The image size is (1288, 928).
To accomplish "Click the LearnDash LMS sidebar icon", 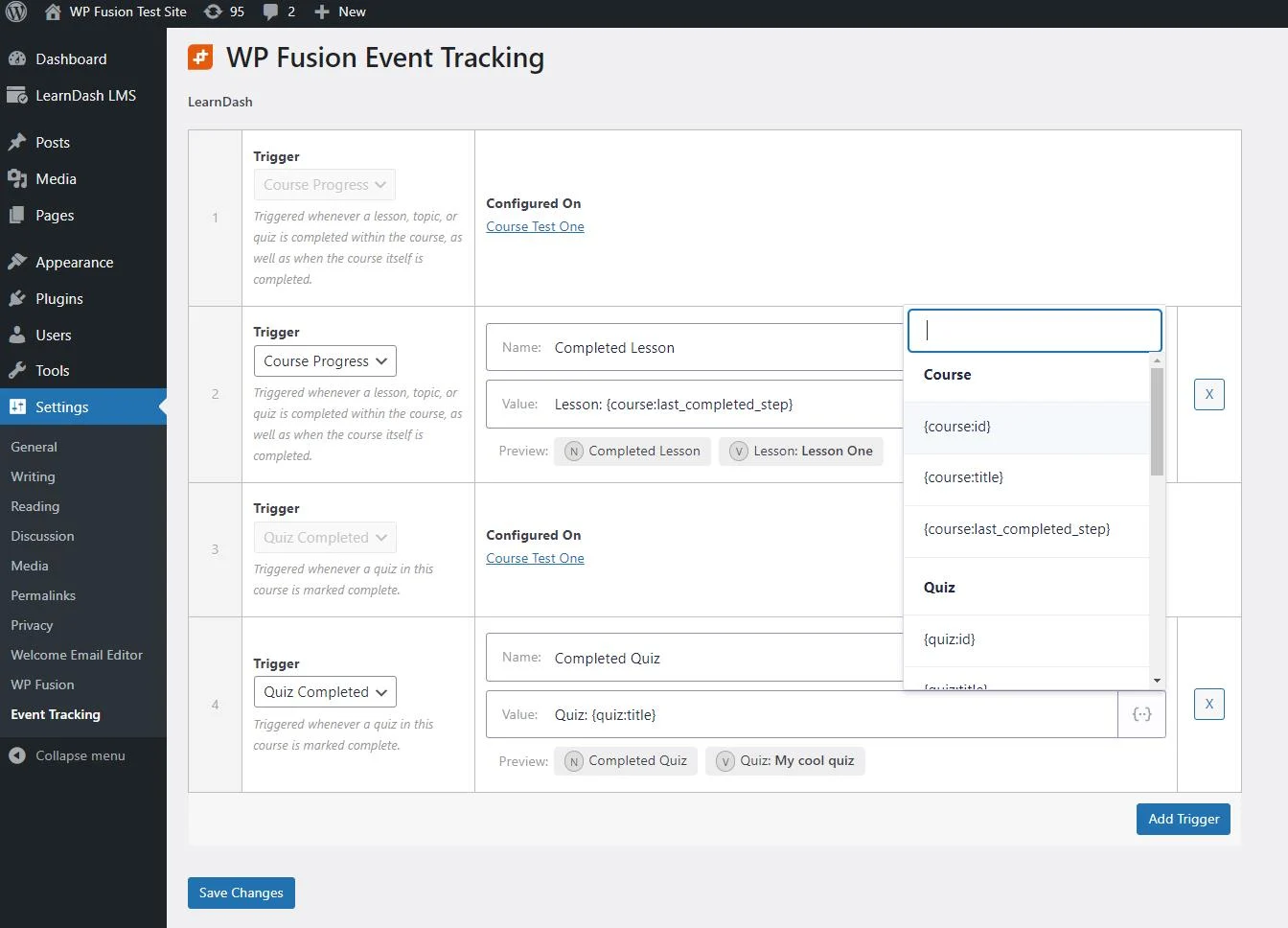I will (x=17, y=96).
